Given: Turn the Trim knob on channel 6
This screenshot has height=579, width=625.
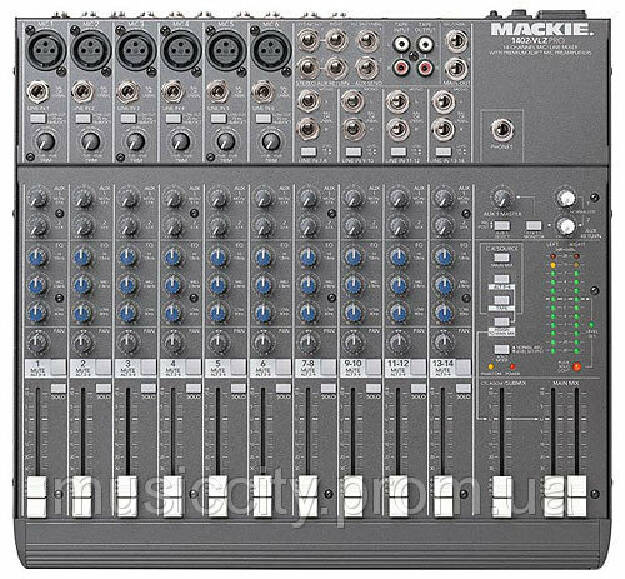Looking at the screenshot, I should 271,141.
